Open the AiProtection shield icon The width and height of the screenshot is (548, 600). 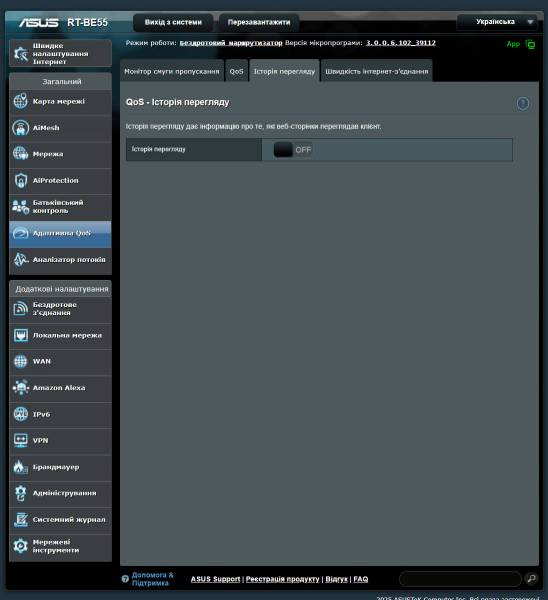21,180
